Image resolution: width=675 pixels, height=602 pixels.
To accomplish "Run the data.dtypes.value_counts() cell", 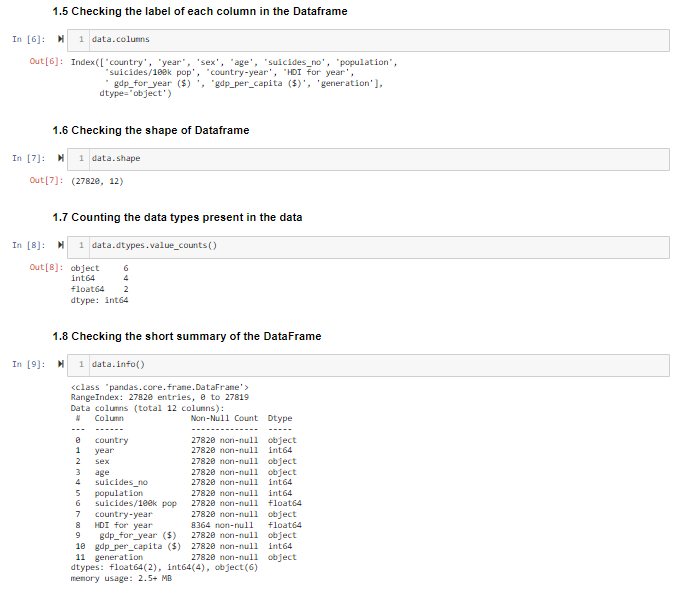I will pos(62,245).
